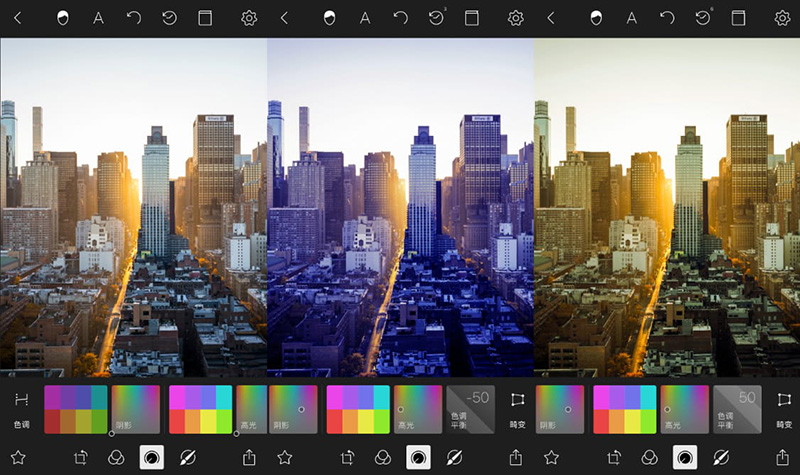This screenshot has width=800, height=475.
Task: Select the highlighted color wheel tab, middle screen
Action: pos(418,457)
